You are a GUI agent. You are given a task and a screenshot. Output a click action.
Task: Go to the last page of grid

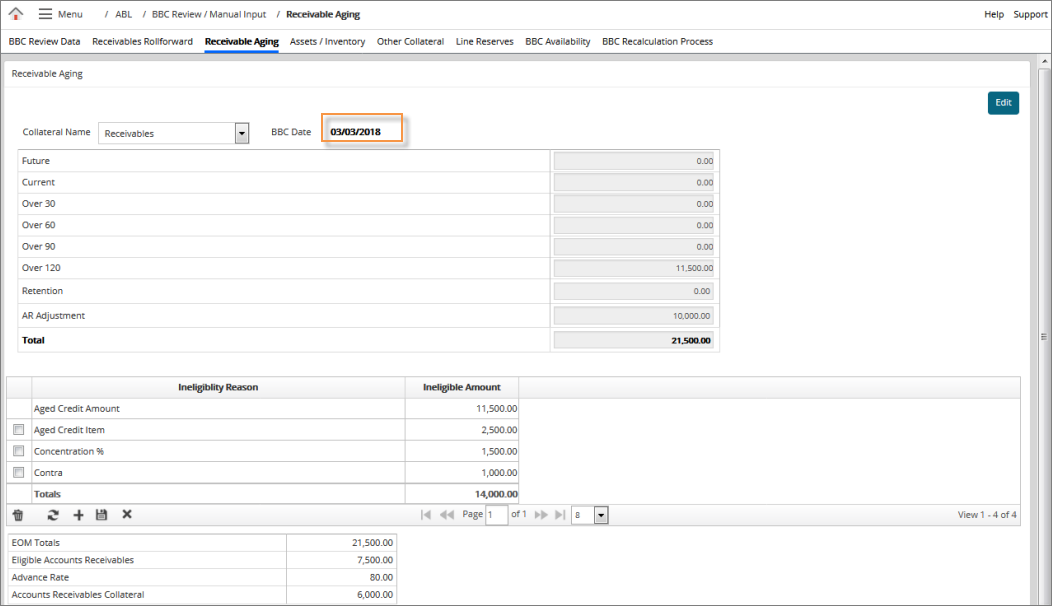click(560, 515)
